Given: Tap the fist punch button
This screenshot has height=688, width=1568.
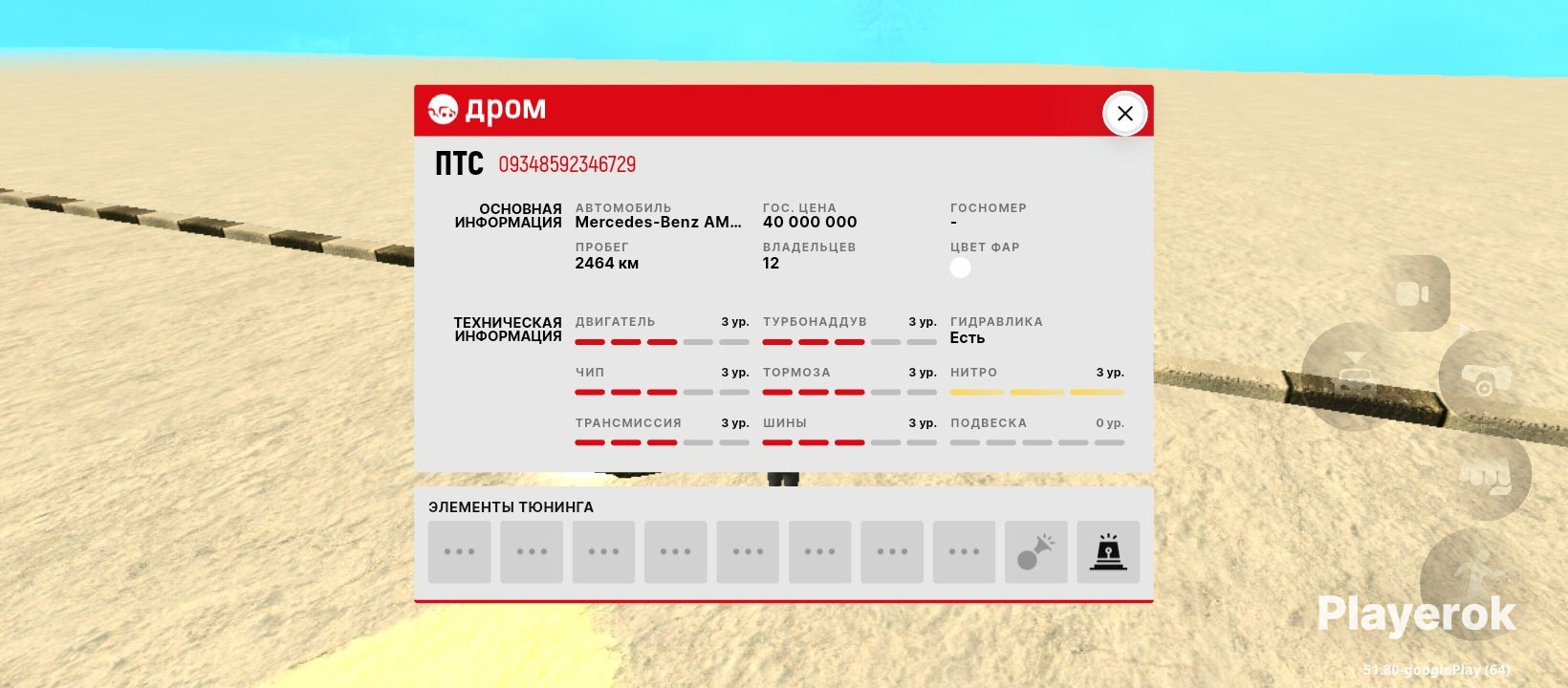Looking at the screenshot, I should pos(1485,473).
